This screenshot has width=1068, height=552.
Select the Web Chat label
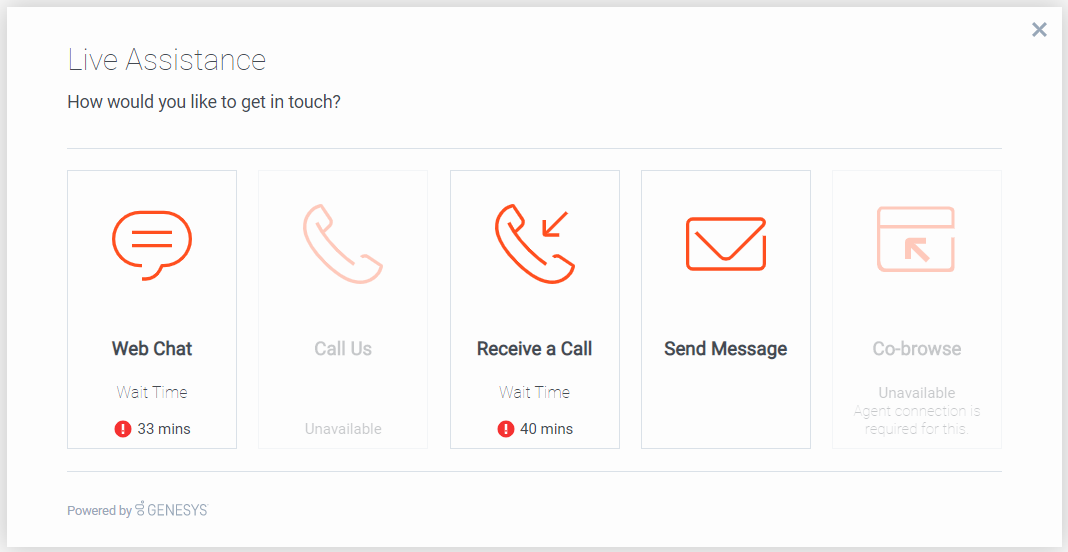tap(152, 349)
